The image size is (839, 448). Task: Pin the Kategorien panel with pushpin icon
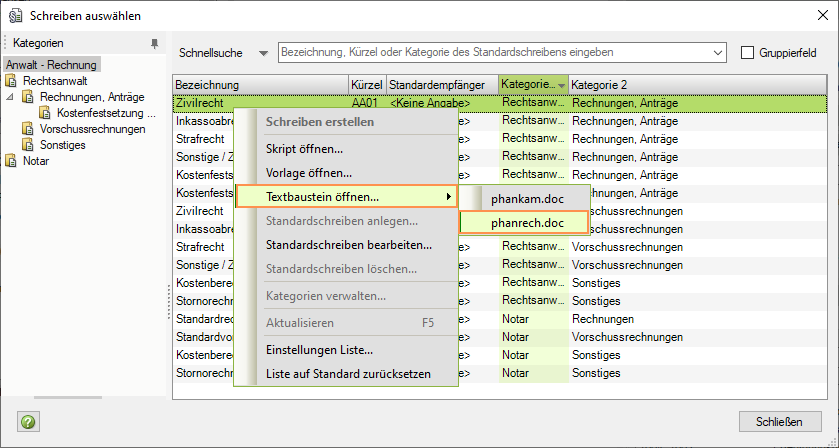coord(154,44)
